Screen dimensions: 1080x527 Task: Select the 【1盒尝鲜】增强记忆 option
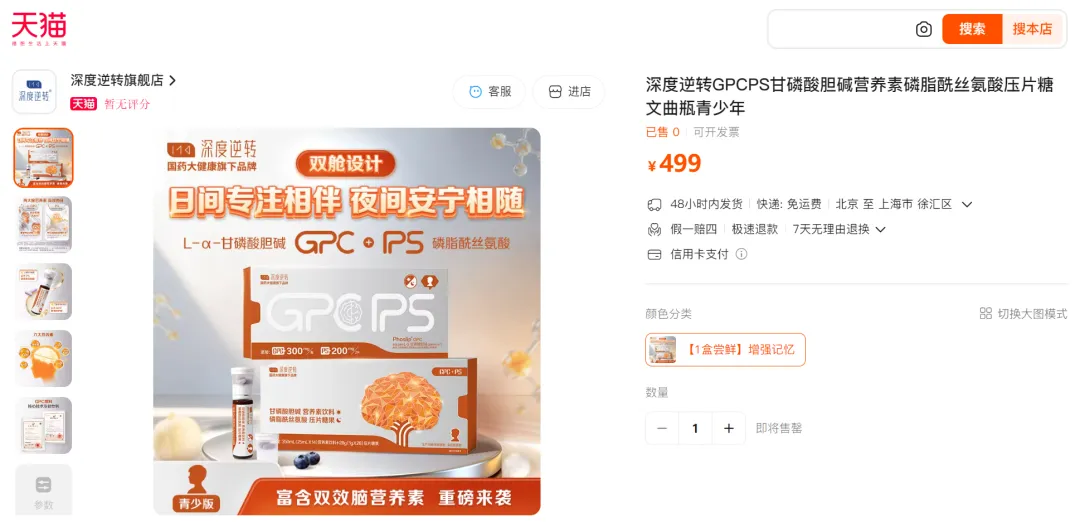pos(725,350)
